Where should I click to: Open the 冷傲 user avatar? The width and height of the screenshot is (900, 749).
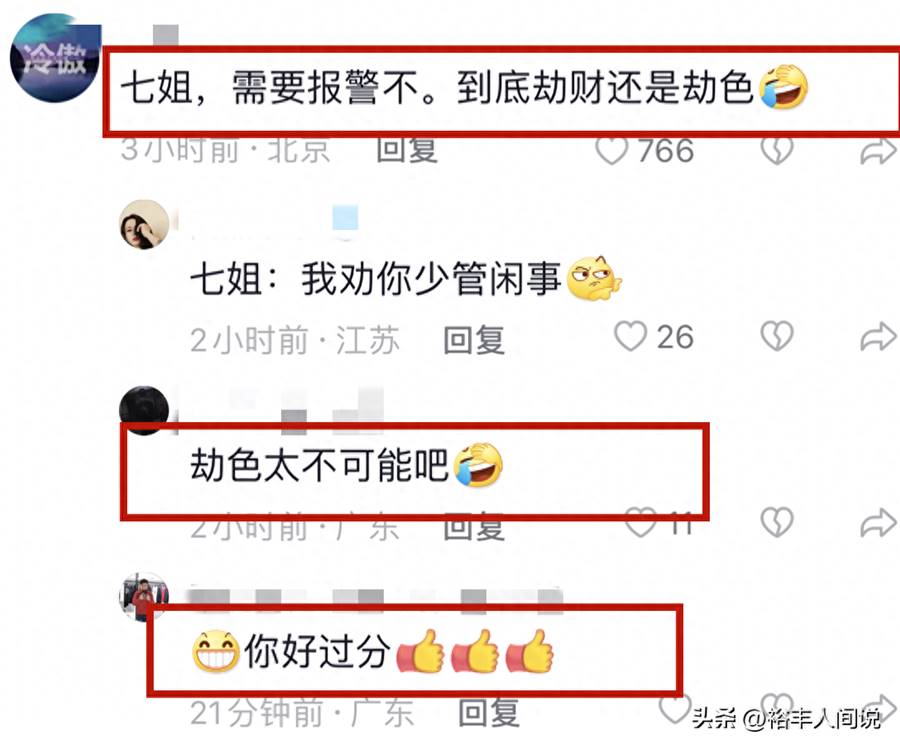[55, 59]
